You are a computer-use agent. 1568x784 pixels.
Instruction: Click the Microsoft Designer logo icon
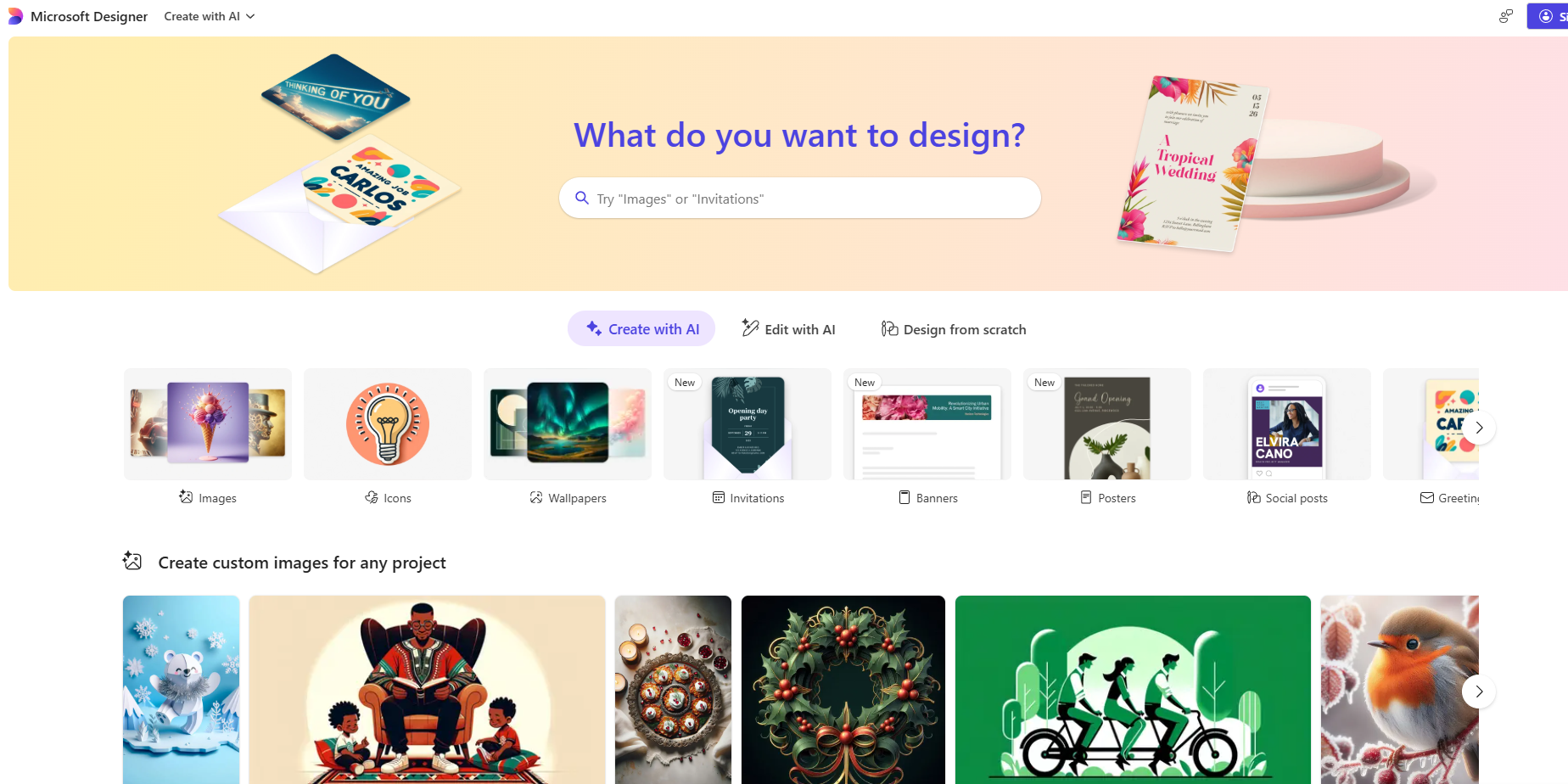click(x=15, y=16)
